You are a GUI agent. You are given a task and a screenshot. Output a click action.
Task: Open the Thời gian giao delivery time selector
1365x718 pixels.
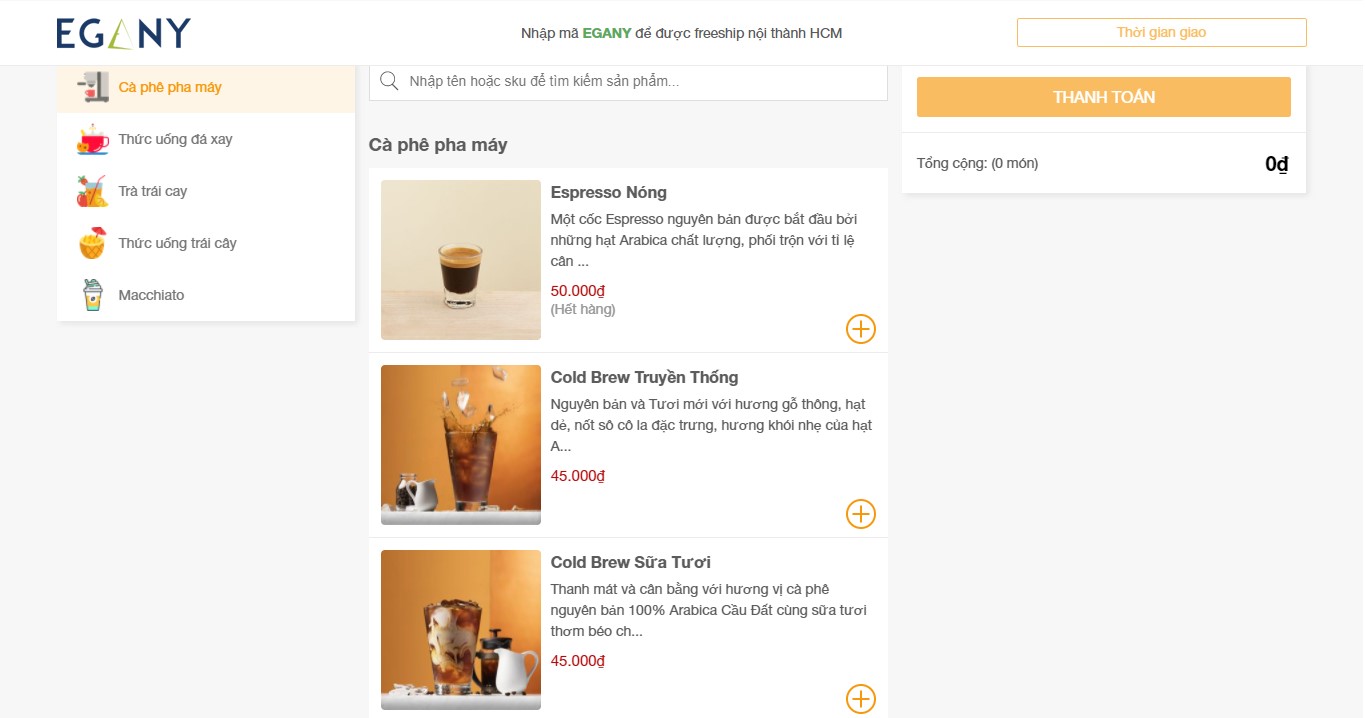1161,33
